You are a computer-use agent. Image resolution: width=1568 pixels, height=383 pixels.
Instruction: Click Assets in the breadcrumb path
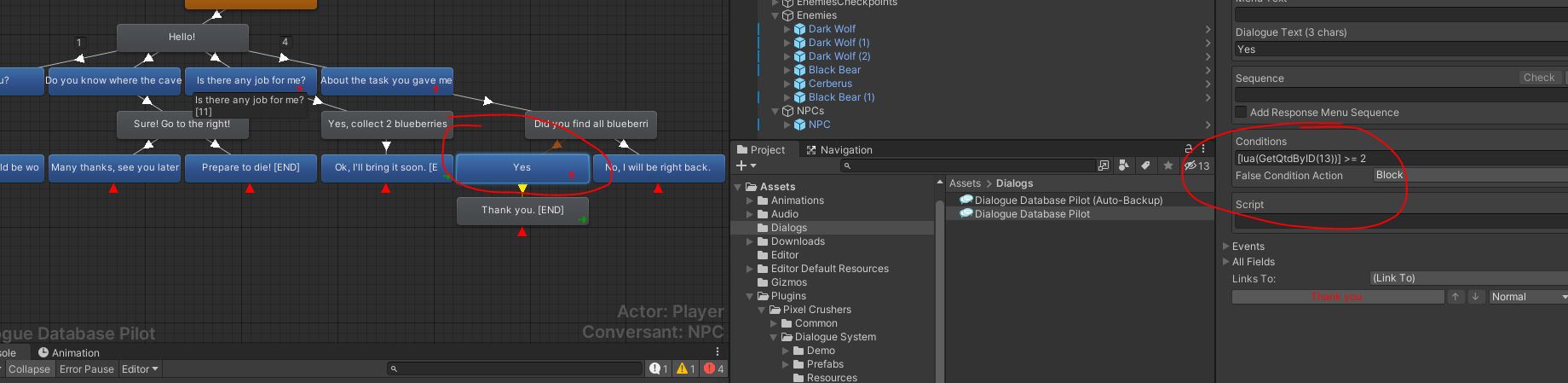(x=965, y=183)
